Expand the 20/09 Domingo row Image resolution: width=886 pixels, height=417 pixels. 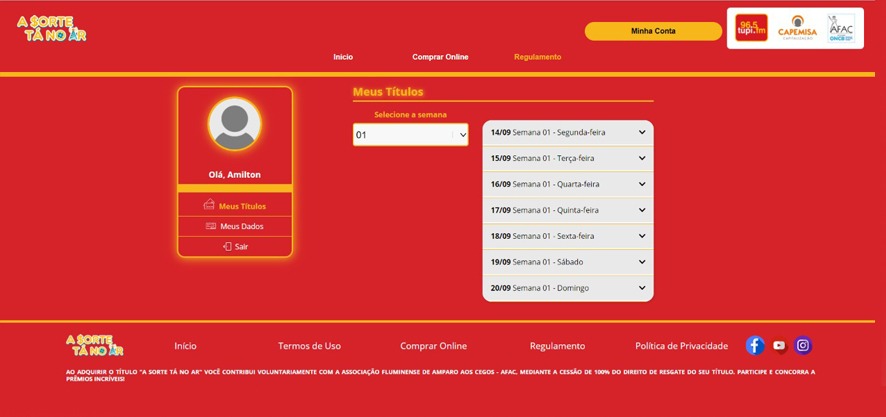(x=567, y=288)
